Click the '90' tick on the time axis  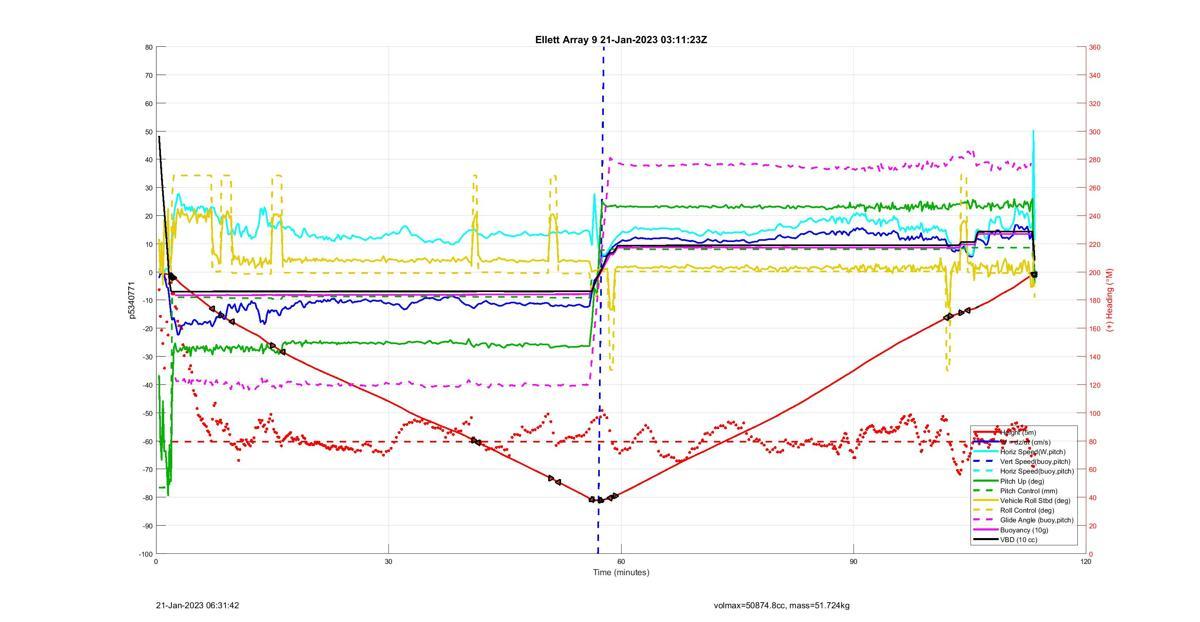point(854,561)
